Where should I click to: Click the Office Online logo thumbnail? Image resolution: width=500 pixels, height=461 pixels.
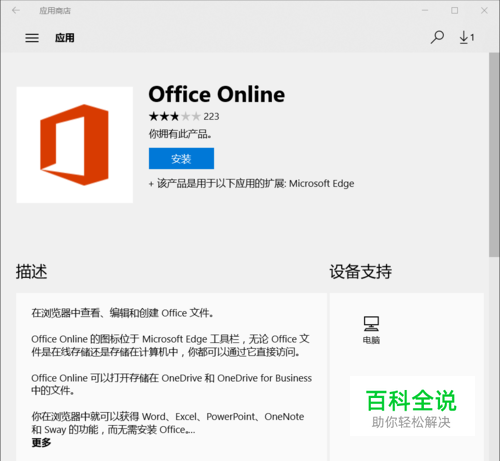coord(75,145)
